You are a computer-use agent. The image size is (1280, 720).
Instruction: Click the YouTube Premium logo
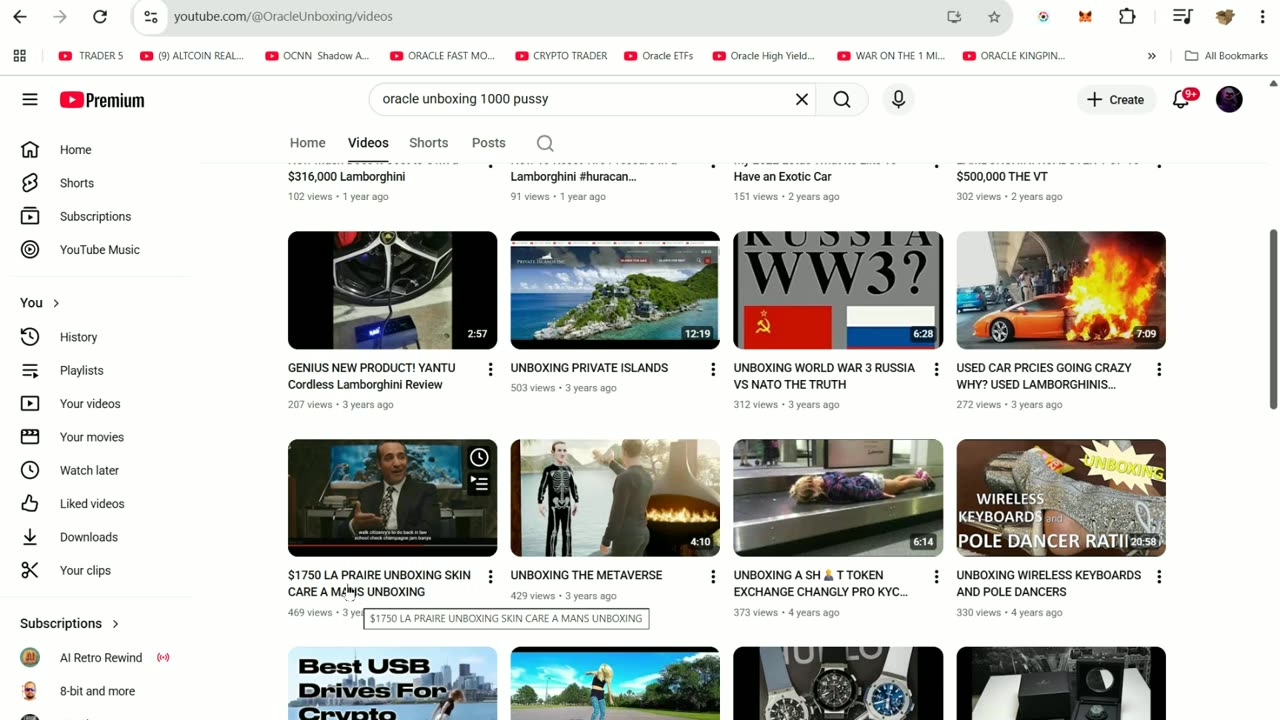pos(102,100)
